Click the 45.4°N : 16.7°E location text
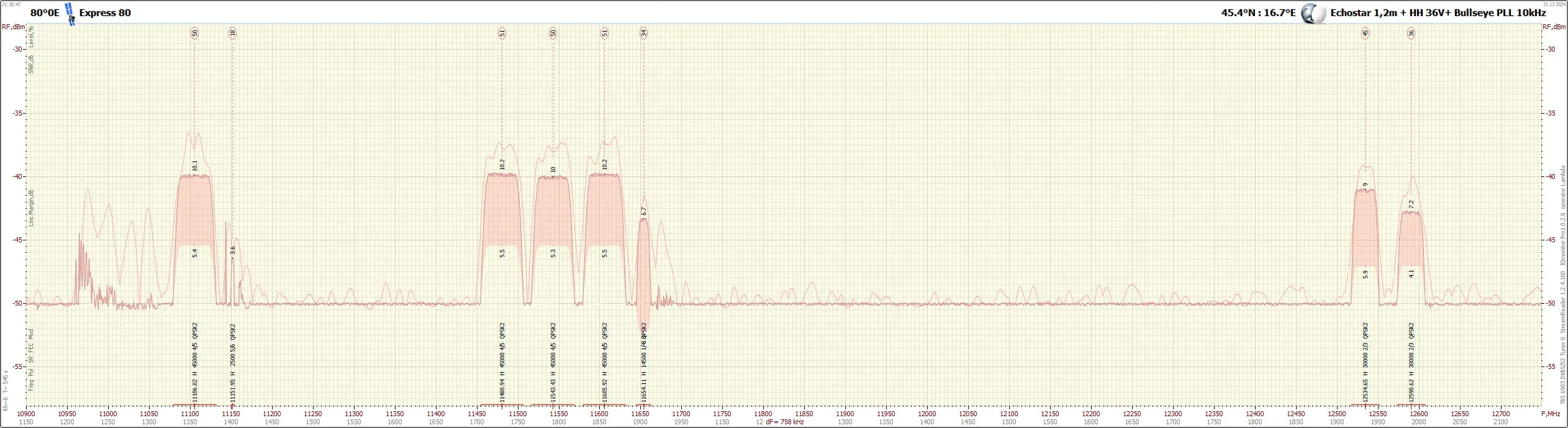The image size is (1568, 428). [x=1257, y=13]
